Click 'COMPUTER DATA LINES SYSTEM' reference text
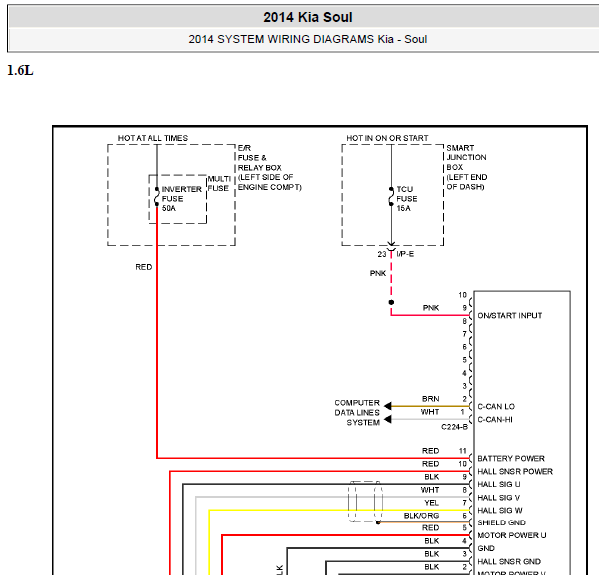Viewport: 599px width, 575px height. point(357,413)
